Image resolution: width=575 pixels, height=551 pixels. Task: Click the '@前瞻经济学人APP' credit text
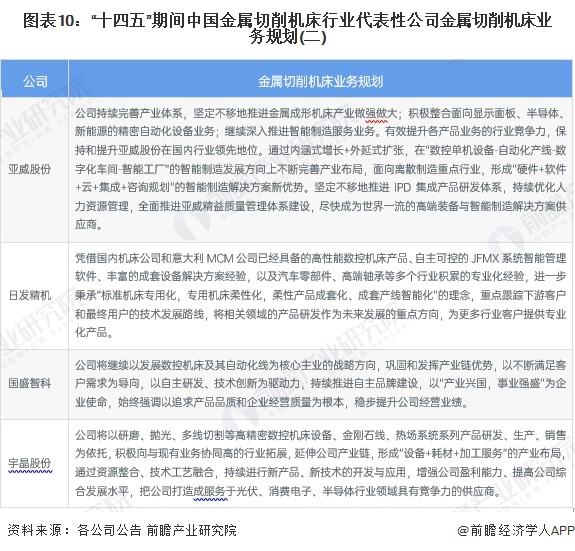516,530
